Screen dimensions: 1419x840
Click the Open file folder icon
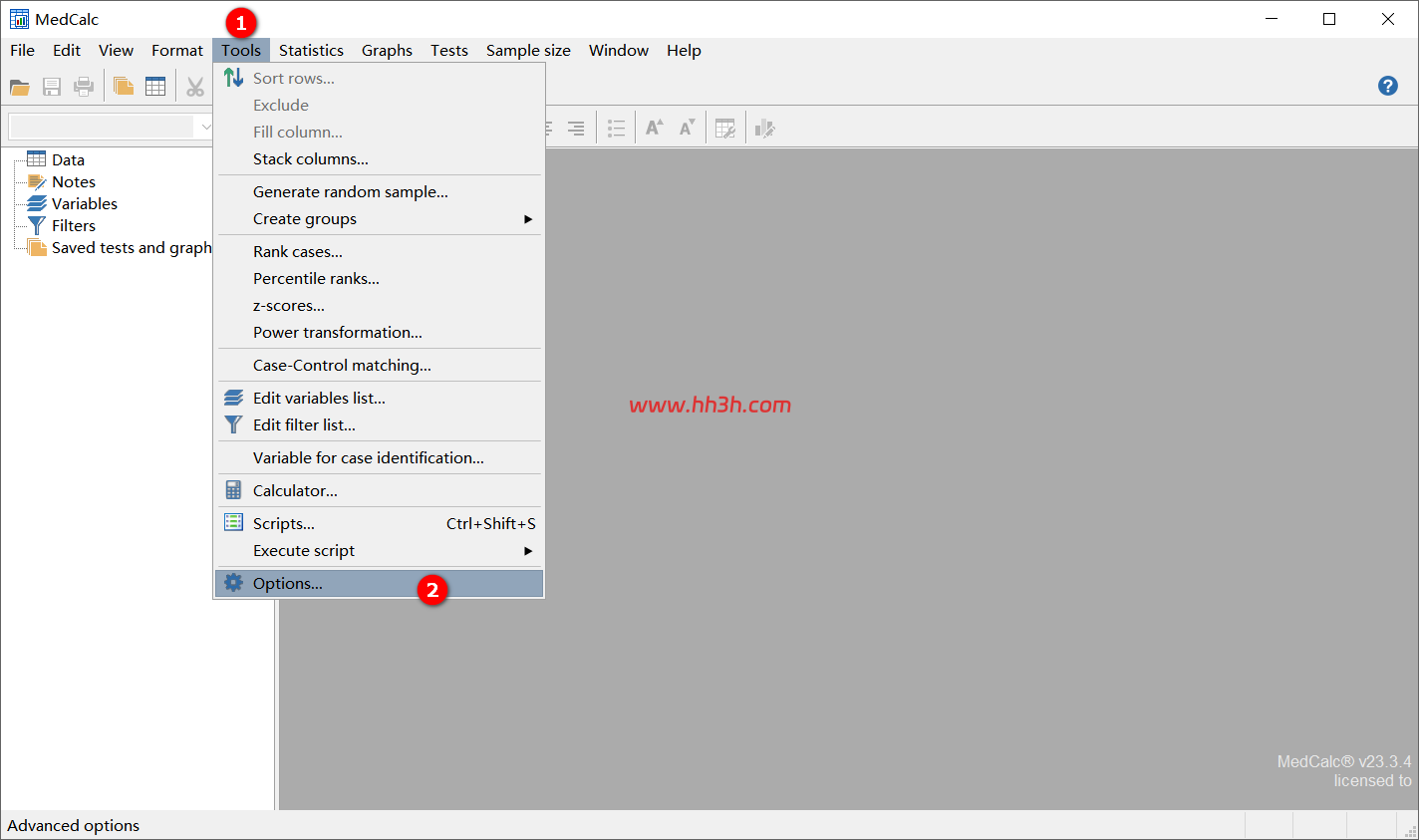(x=20, y=87)
